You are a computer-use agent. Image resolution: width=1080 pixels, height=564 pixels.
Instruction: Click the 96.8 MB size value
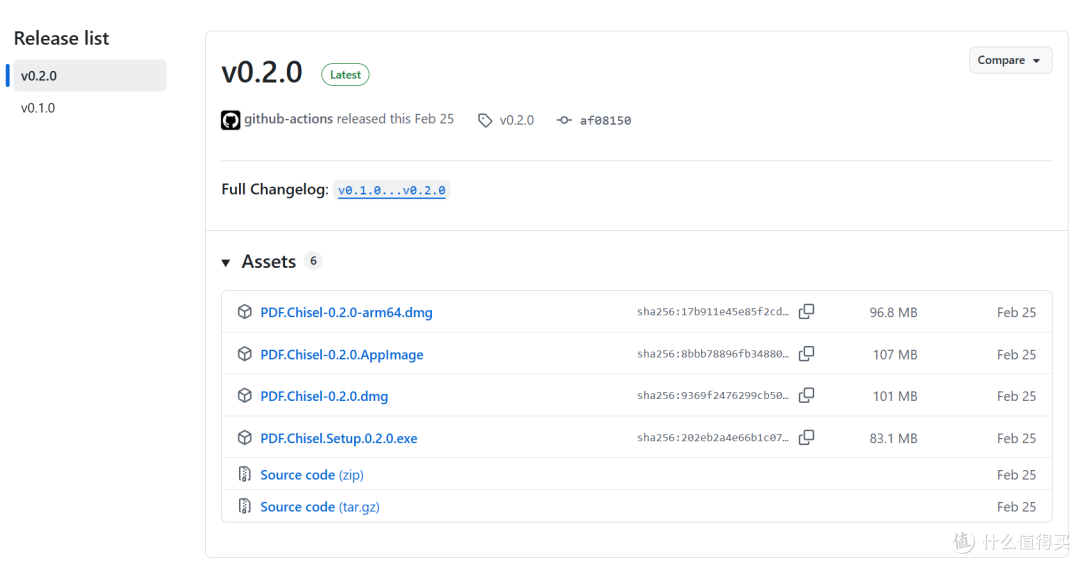(893, 313)
